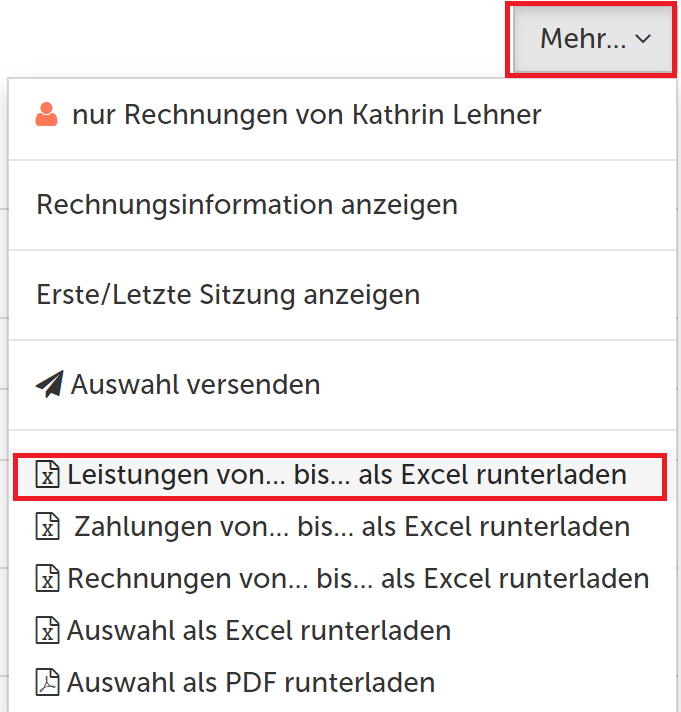Image resolution: width=681 pixels, height=712 pixels.
Task: Click Excel icon beside Rechnungen von entry
Action: 48,579
